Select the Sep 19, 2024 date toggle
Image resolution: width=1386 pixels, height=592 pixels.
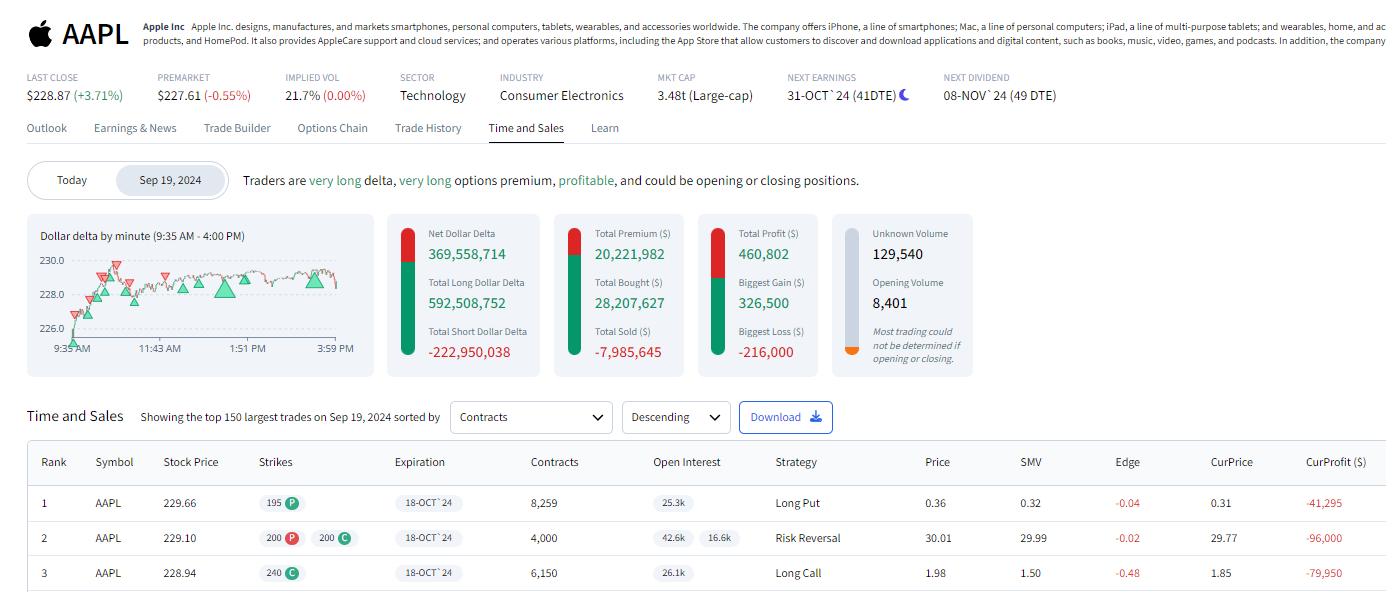pyautogui.click(x=170, y=181)
